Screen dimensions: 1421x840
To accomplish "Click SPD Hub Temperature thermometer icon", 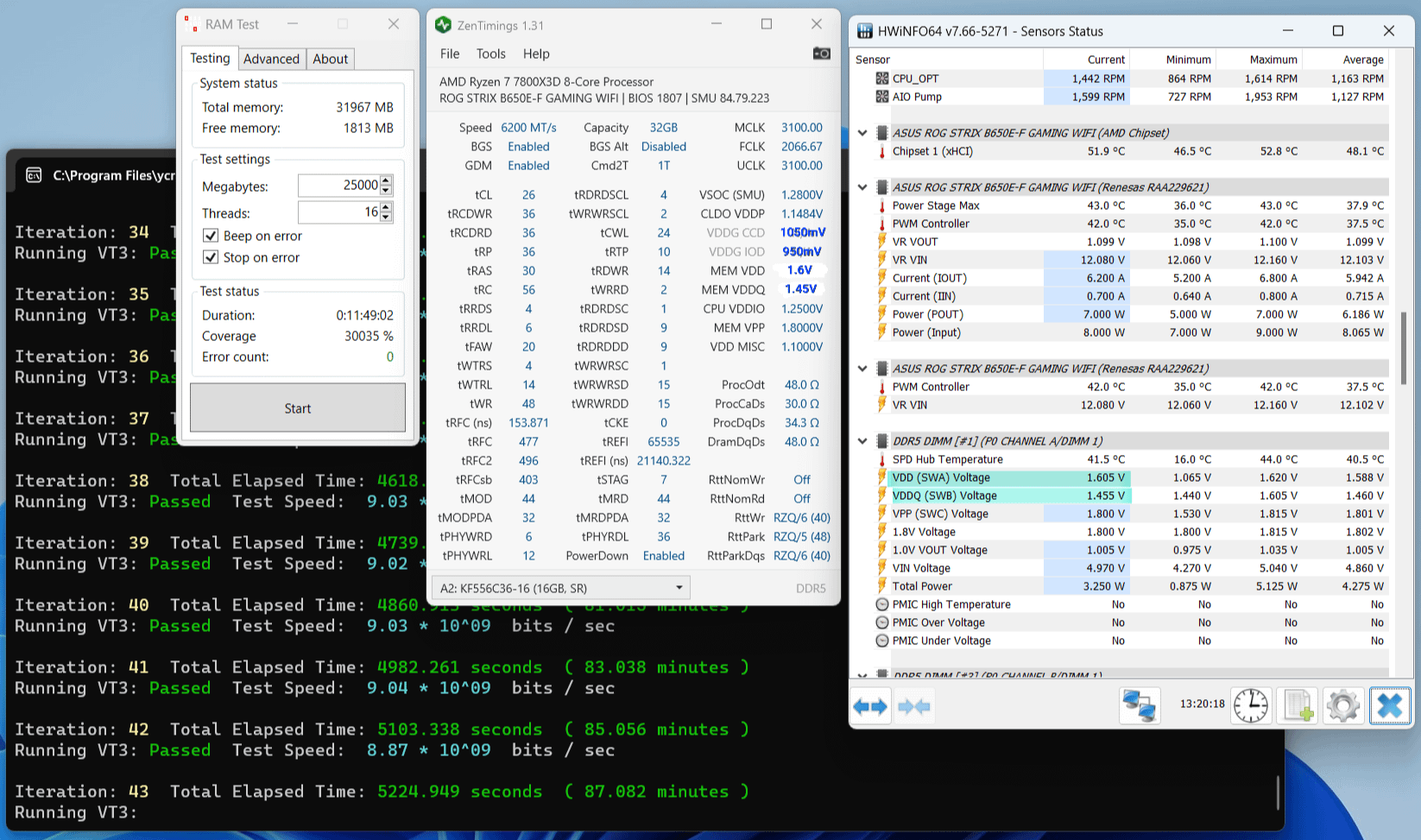I will [x=882, y=459].
